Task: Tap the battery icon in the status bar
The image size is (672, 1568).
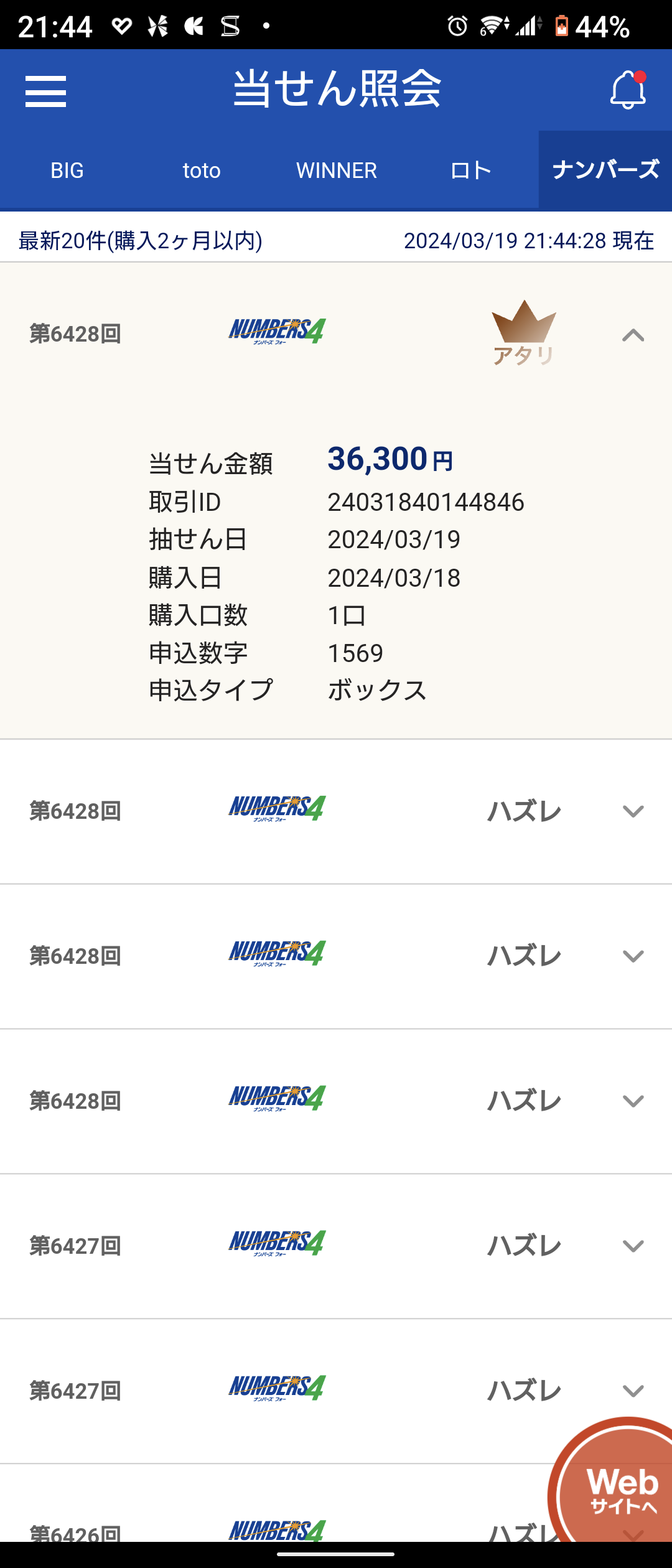Action: pos(561,26)
